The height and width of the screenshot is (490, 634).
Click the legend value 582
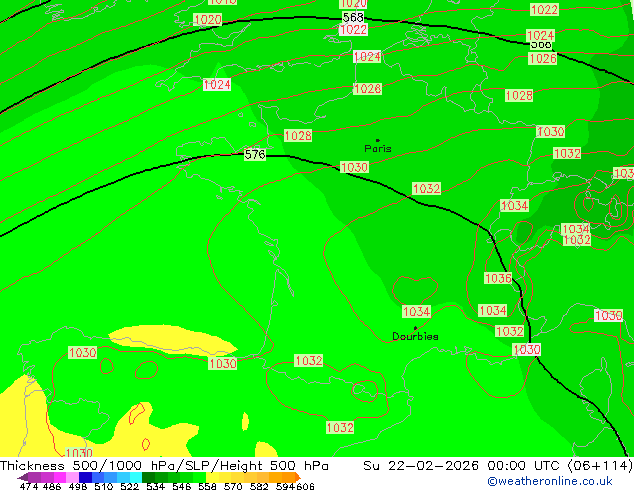[x=259, y=486]
